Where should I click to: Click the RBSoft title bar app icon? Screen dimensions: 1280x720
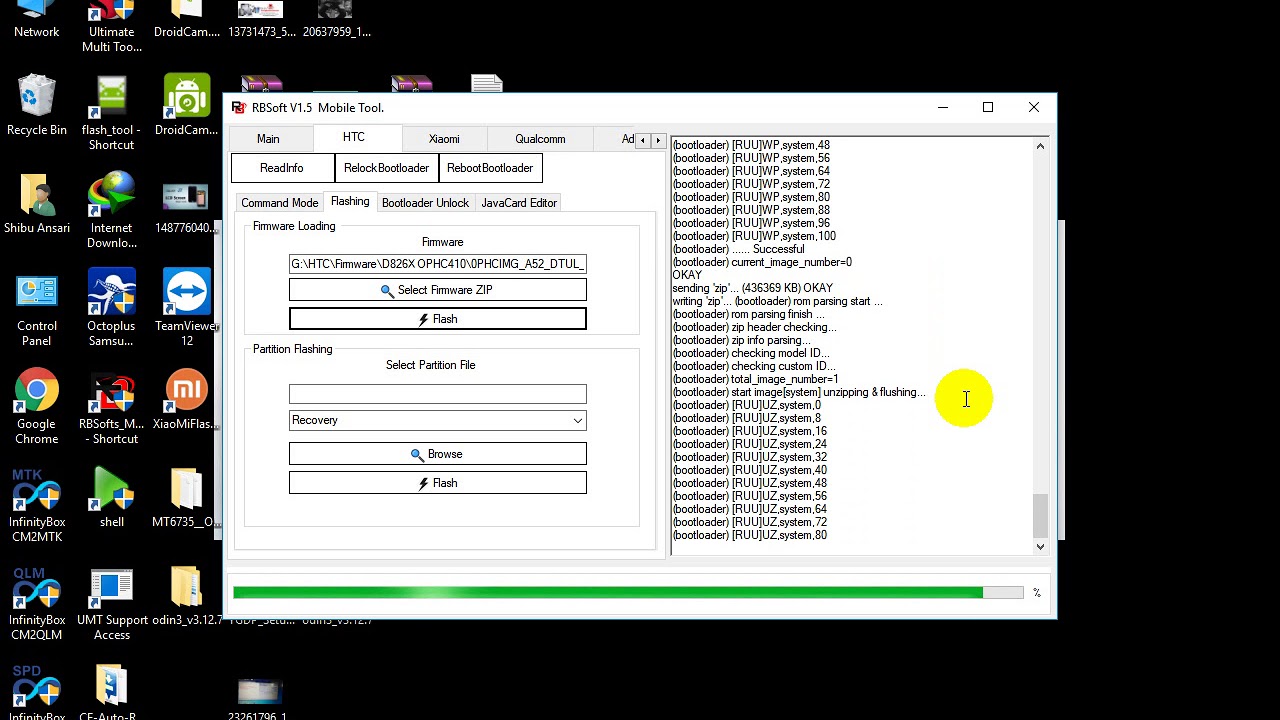238,107
